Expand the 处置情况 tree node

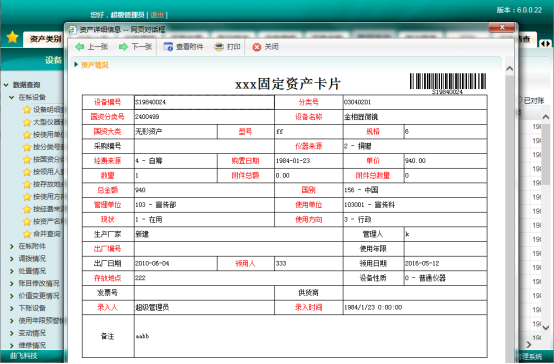(x=12, y=271)
